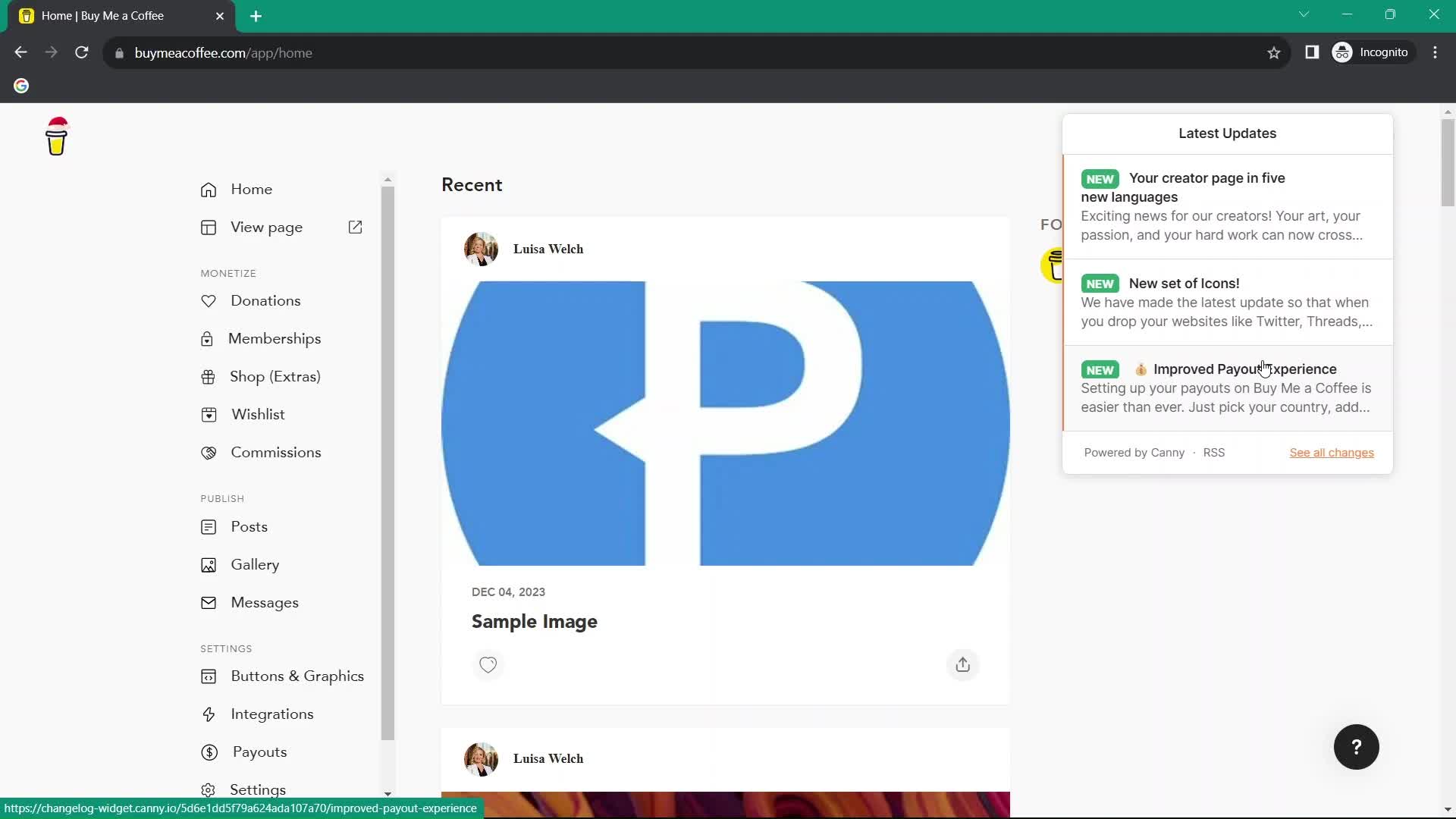
Task: Close the Buy Me a Coffee tab
Action: (x=220, y=16)
